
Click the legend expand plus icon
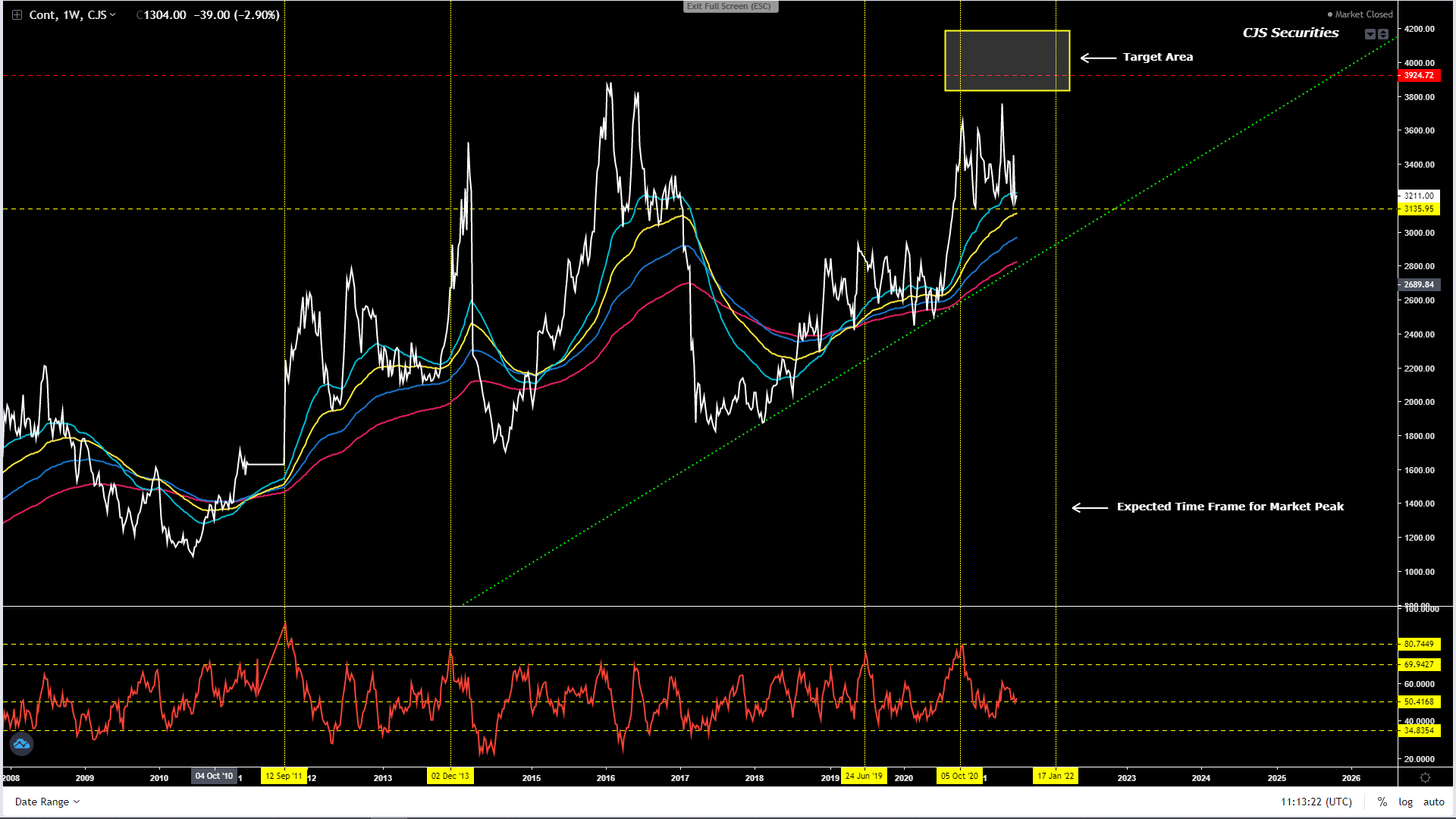tap(17, 15)
